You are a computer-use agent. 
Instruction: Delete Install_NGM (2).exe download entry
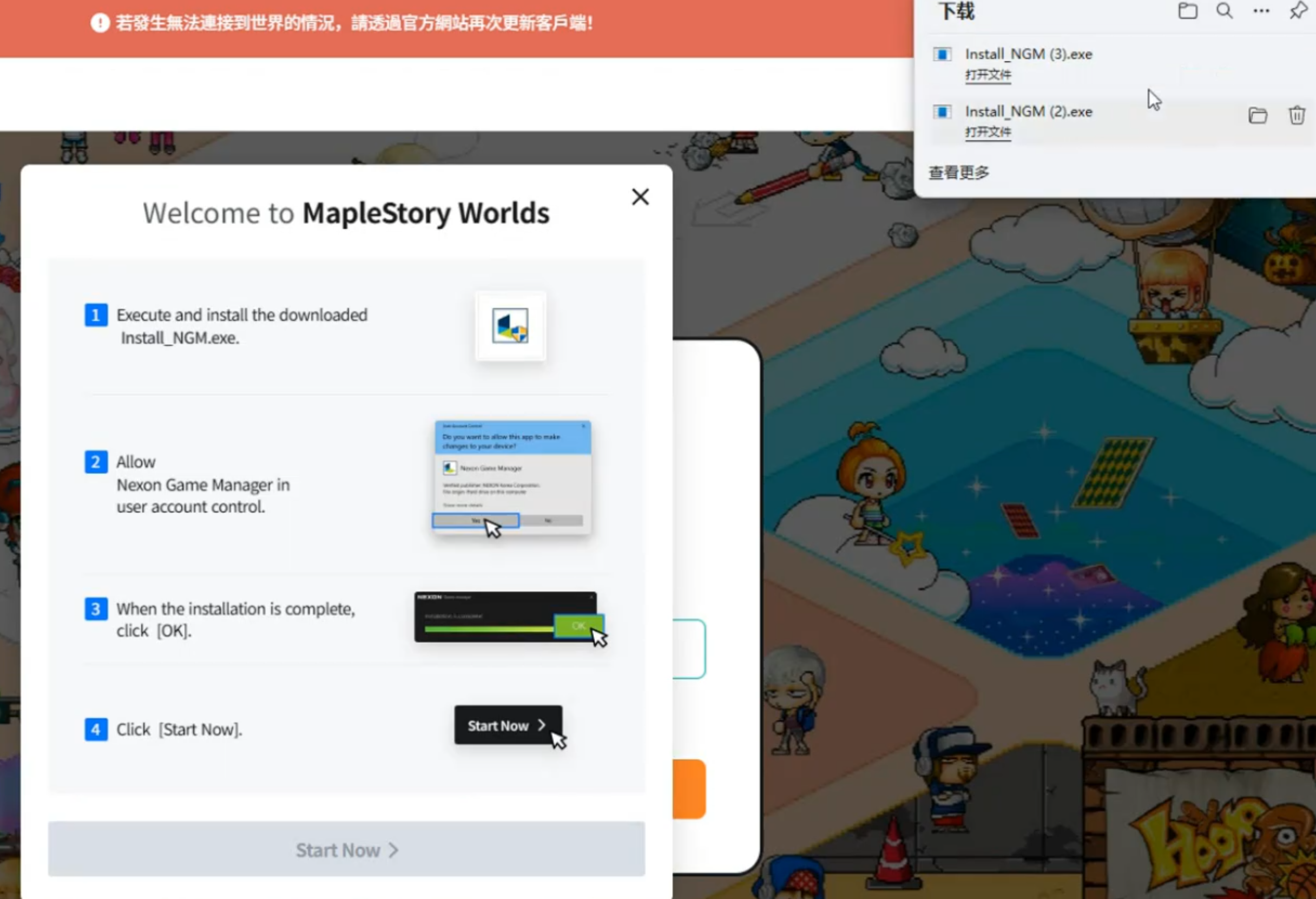(1296, 116)
